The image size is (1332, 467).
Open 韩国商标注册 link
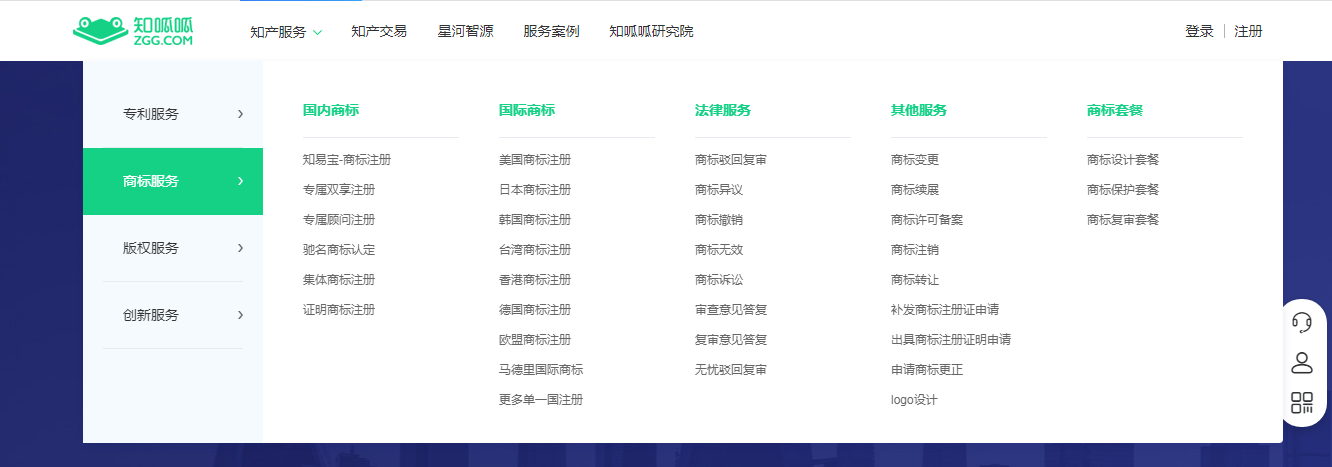click(x=535, y=220)
